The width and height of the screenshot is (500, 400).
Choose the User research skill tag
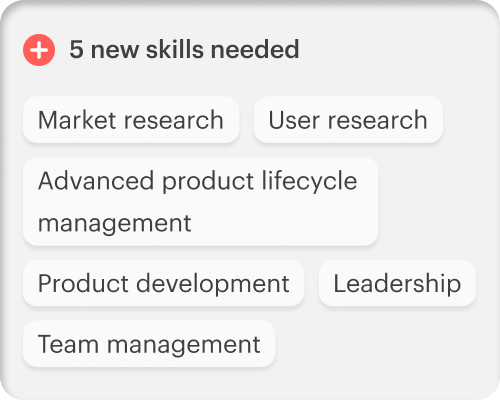348,120
